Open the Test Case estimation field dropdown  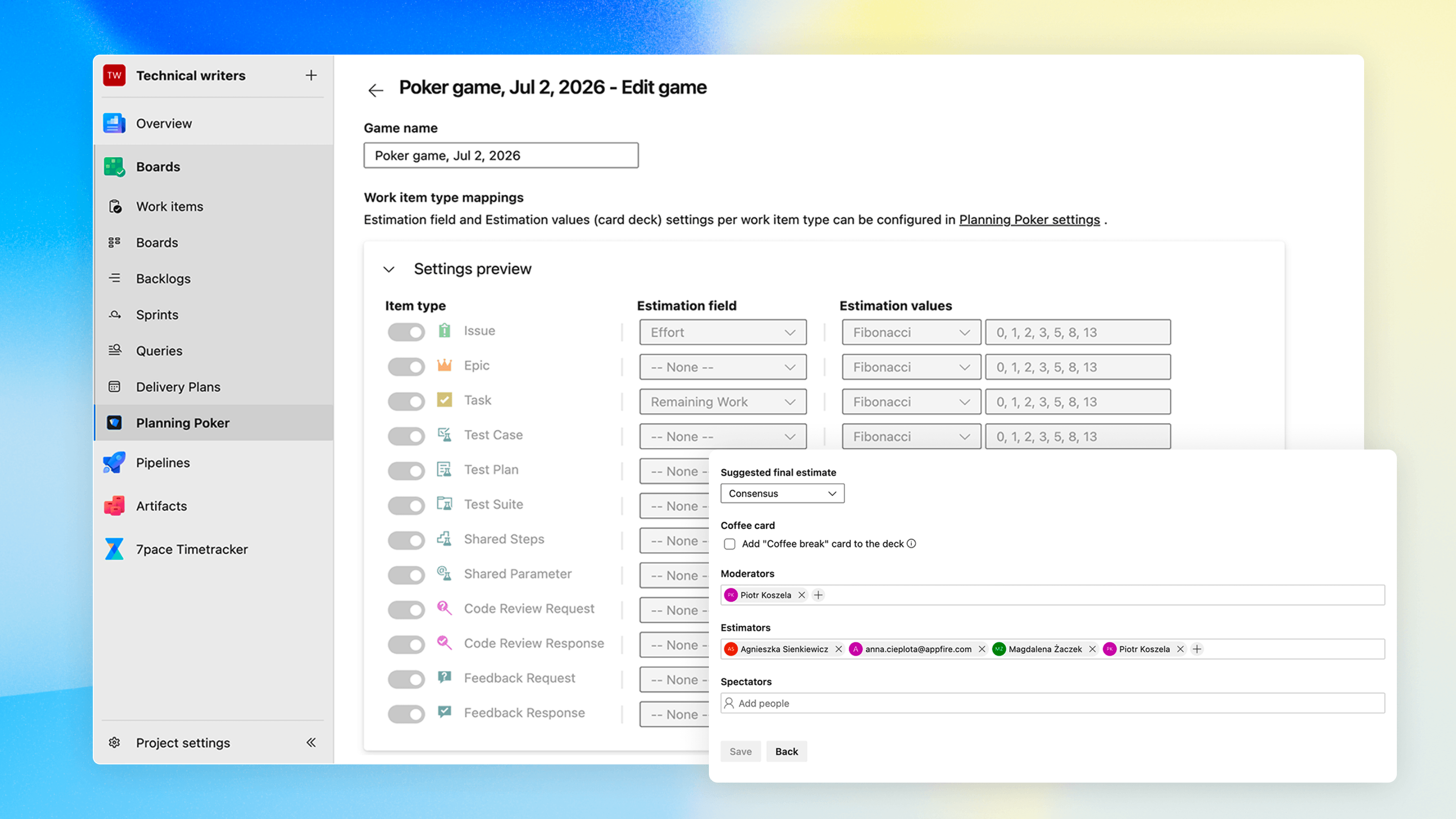click(x=723, y=436)
